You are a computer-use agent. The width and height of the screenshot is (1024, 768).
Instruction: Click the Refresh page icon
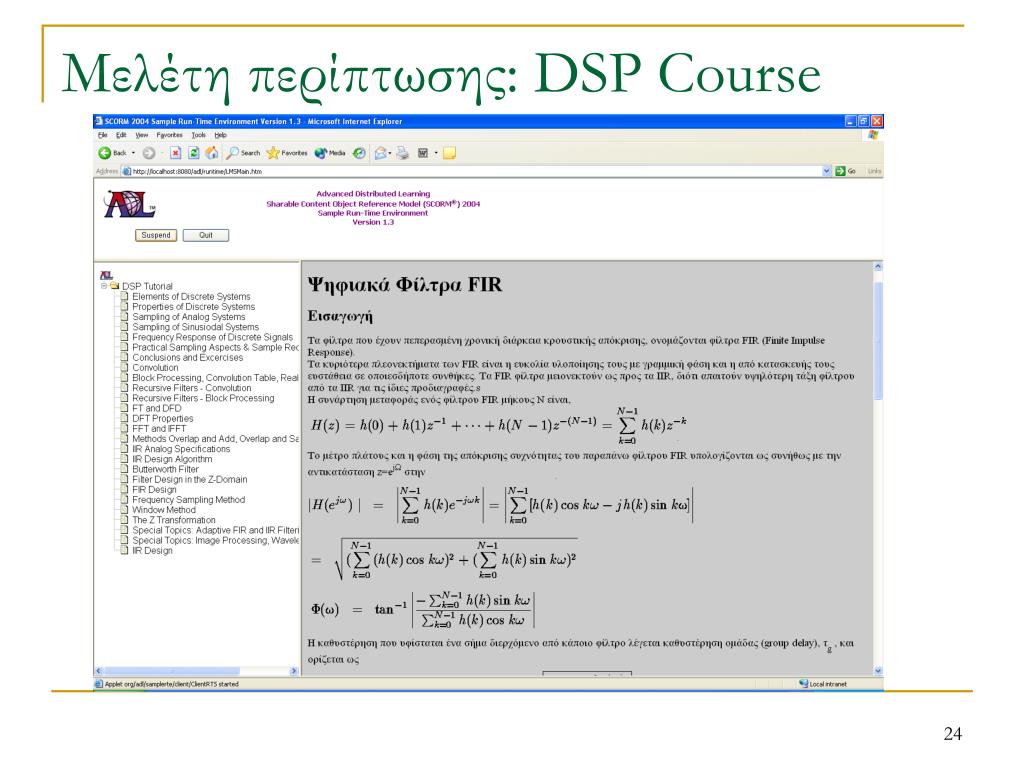coord(193,153)
